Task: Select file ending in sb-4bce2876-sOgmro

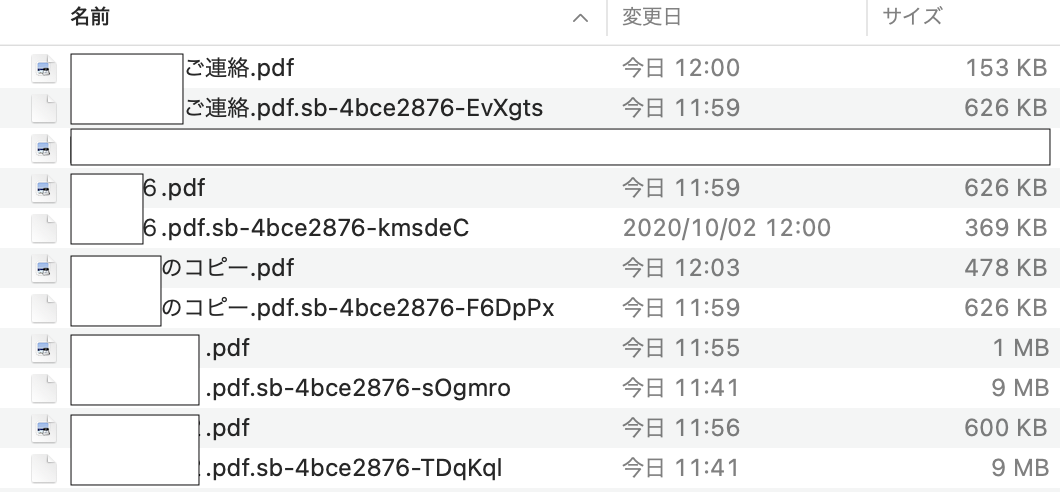Action: point(358,388)
